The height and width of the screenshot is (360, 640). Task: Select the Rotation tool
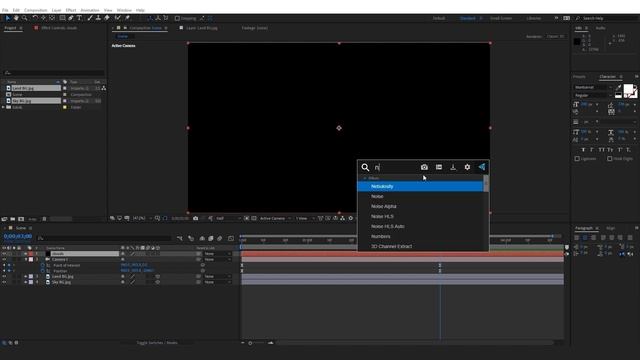[35, 18]
